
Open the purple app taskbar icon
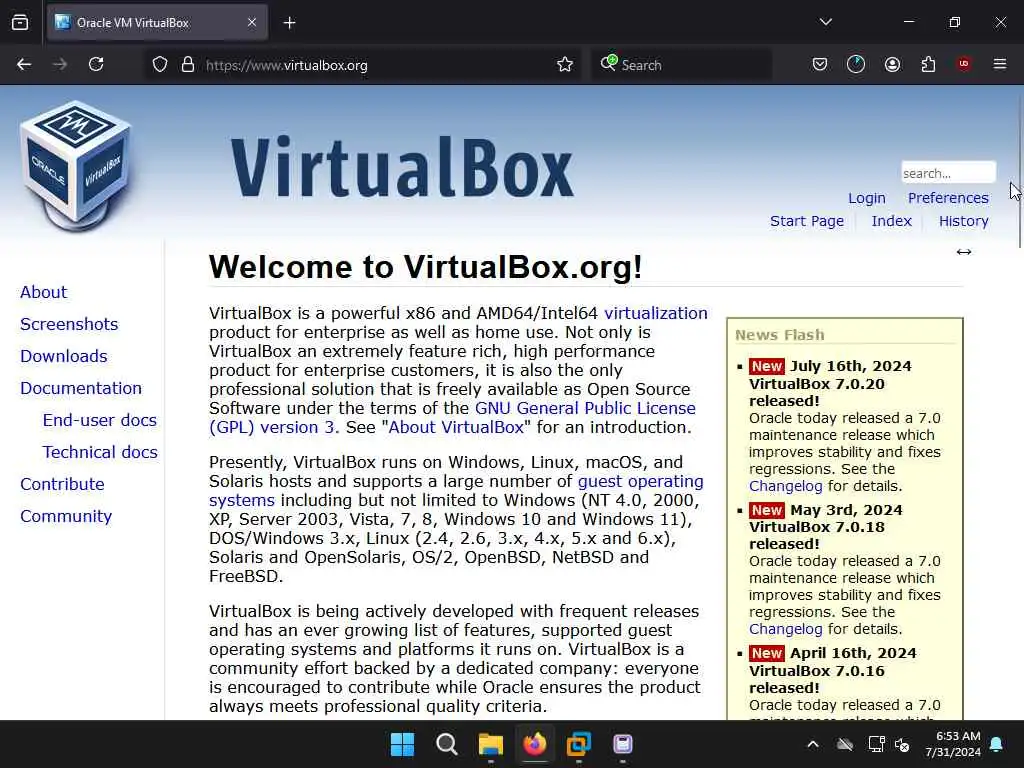pos(623,744)
